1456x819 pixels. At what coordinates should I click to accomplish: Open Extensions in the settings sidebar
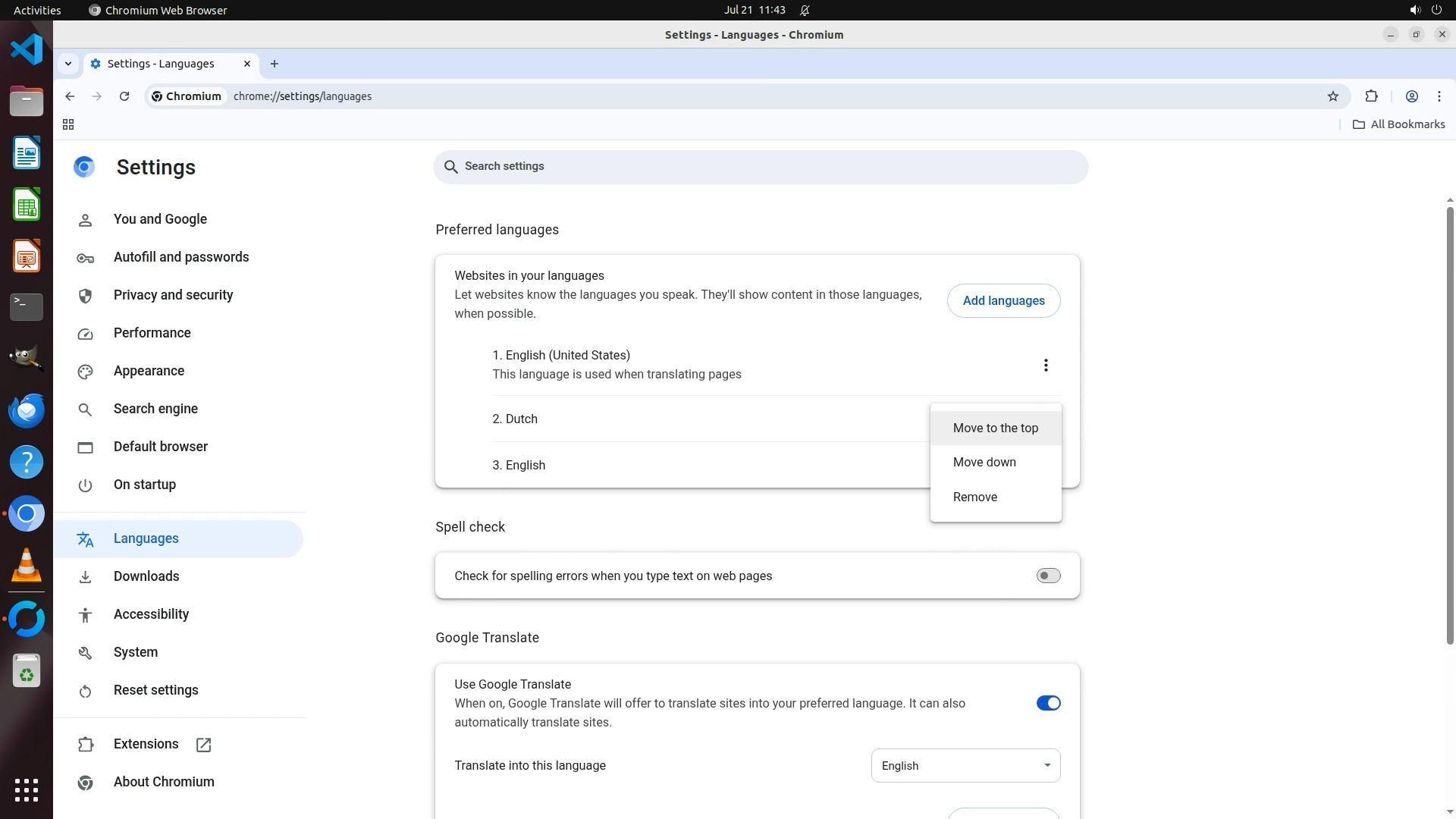pos(146,744)
